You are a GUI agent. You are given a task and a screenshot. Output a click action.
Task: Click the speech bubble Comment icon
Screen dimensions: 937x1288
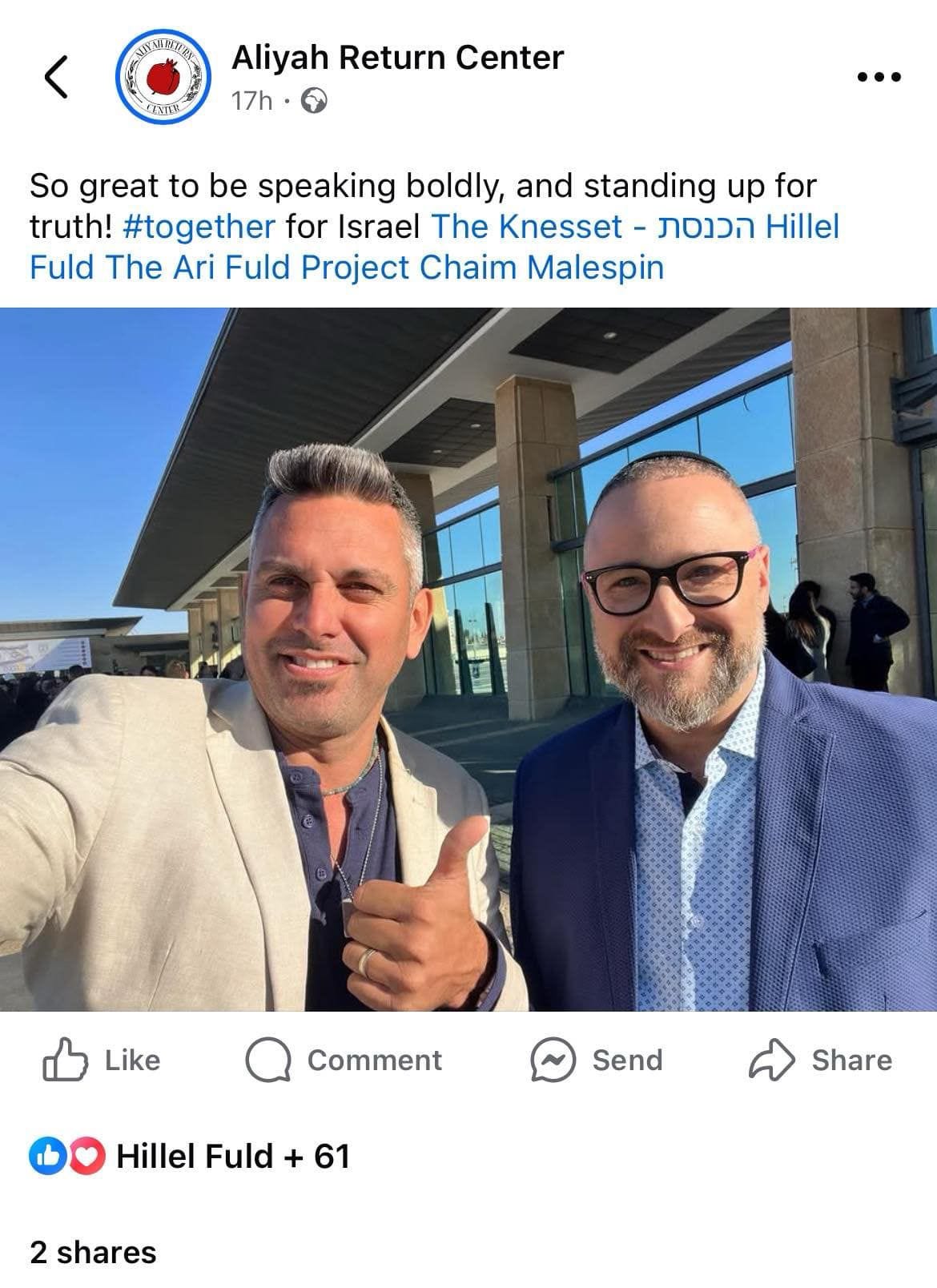[267, 1061]
